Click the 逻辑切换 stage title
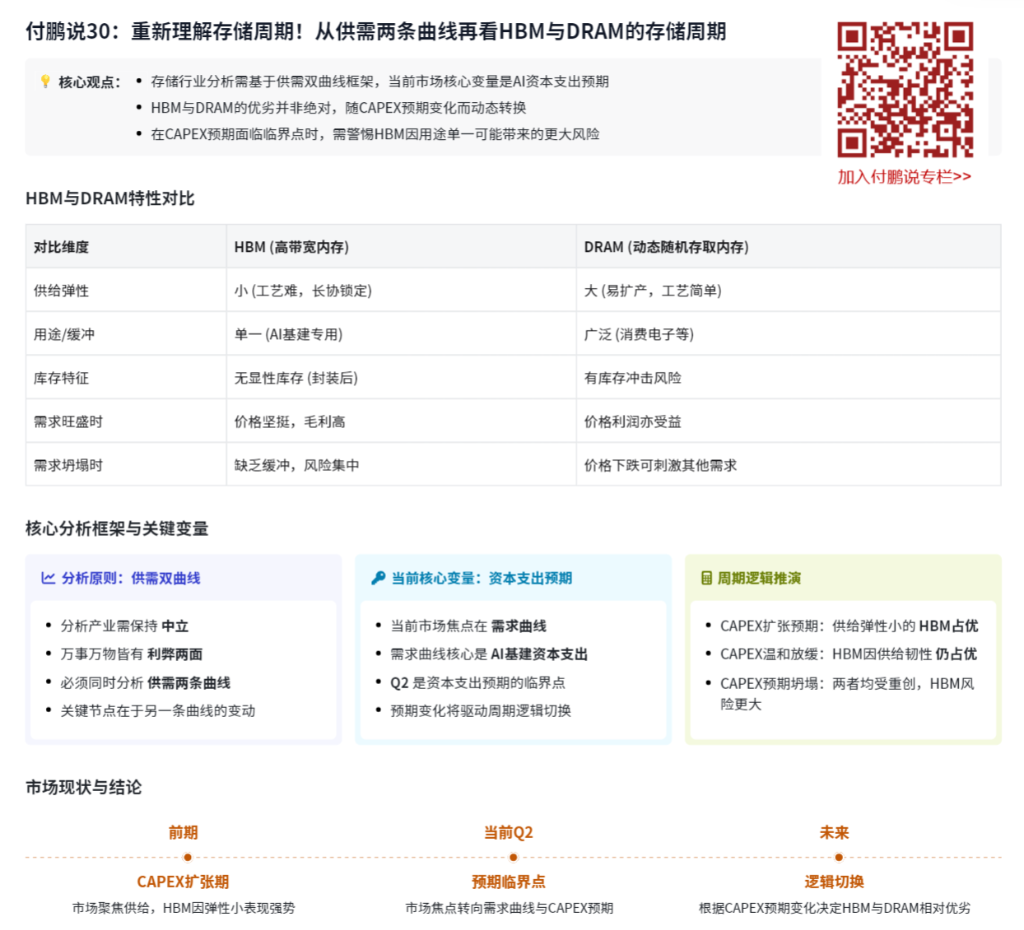 pos(834,882)
